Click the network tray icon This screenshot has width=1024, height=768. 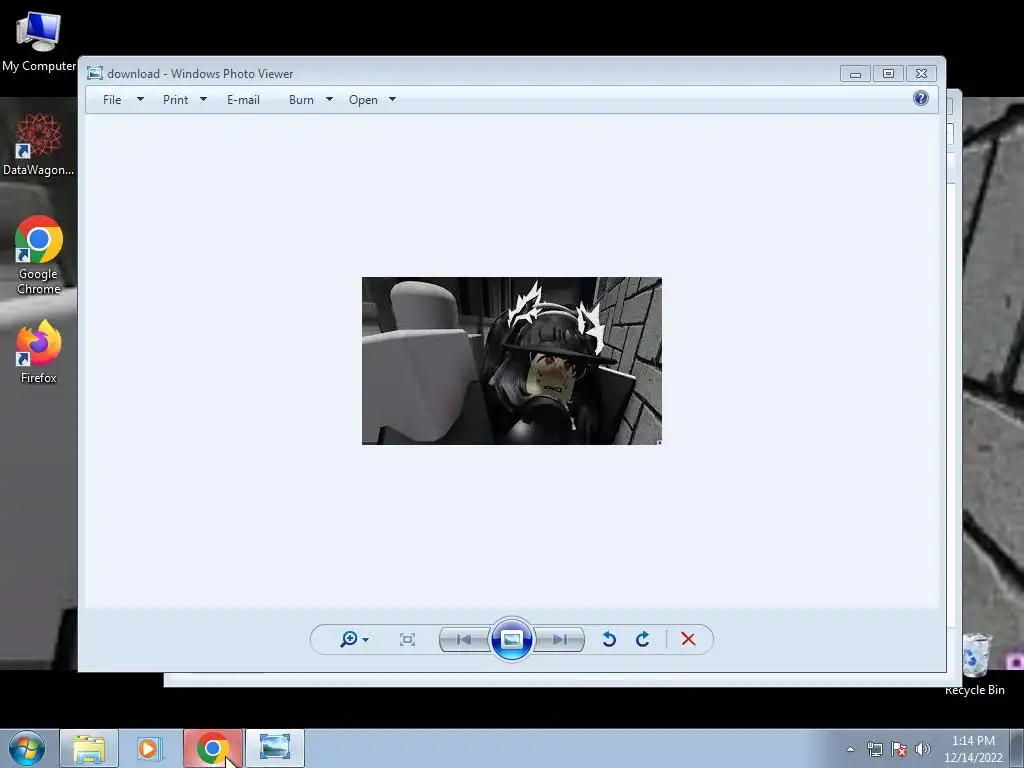coord(874,749)
